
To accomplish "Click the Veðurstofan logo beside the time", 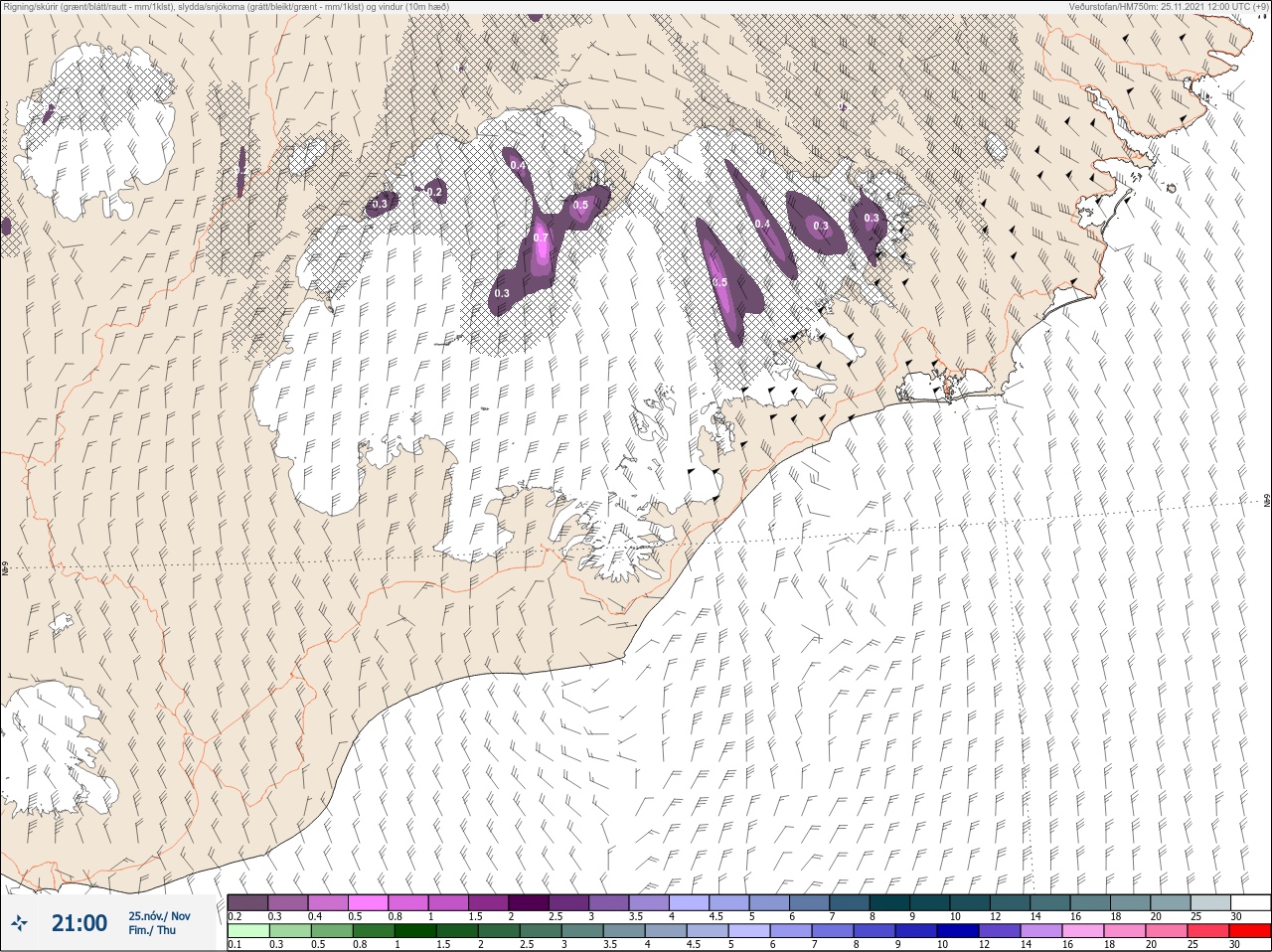I will tap(19, 924).
